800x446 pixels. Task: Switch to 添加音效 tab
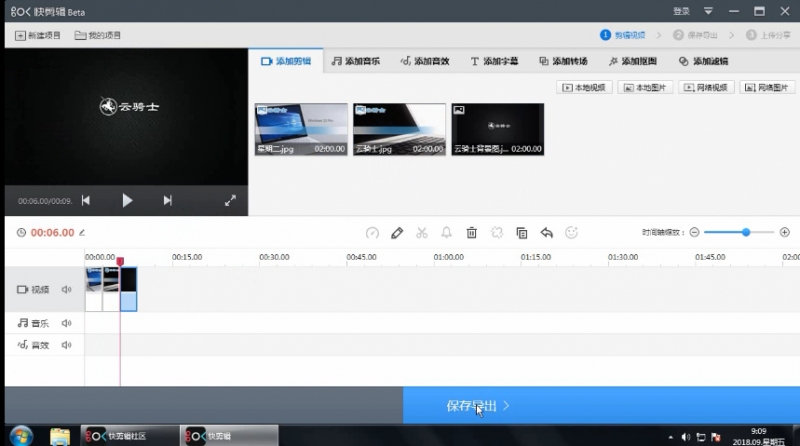(x=425, y=61)
